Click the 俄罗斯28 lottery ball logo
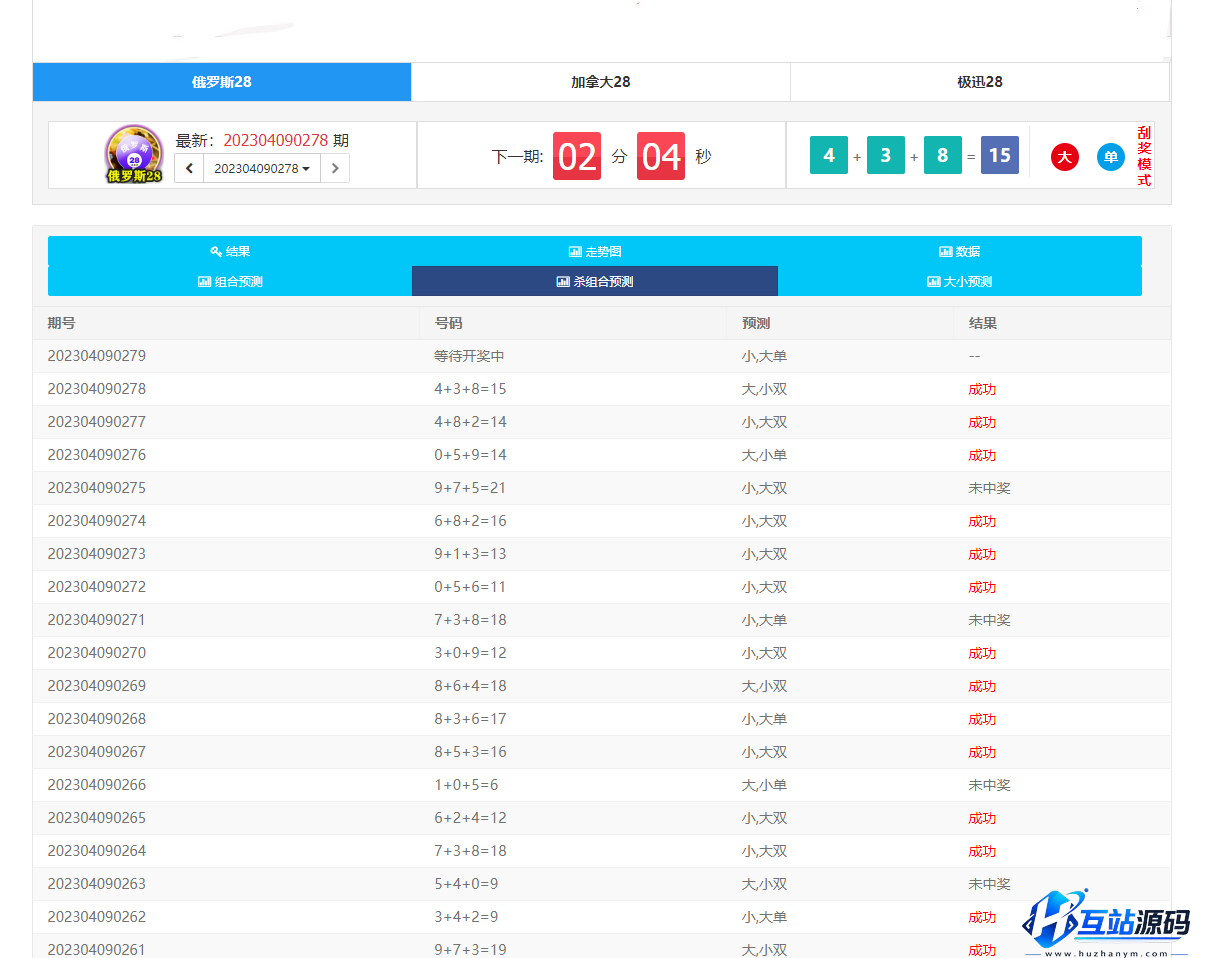Screen dimensions: 1206x958 pyautogui.click(x=134, y=155)
